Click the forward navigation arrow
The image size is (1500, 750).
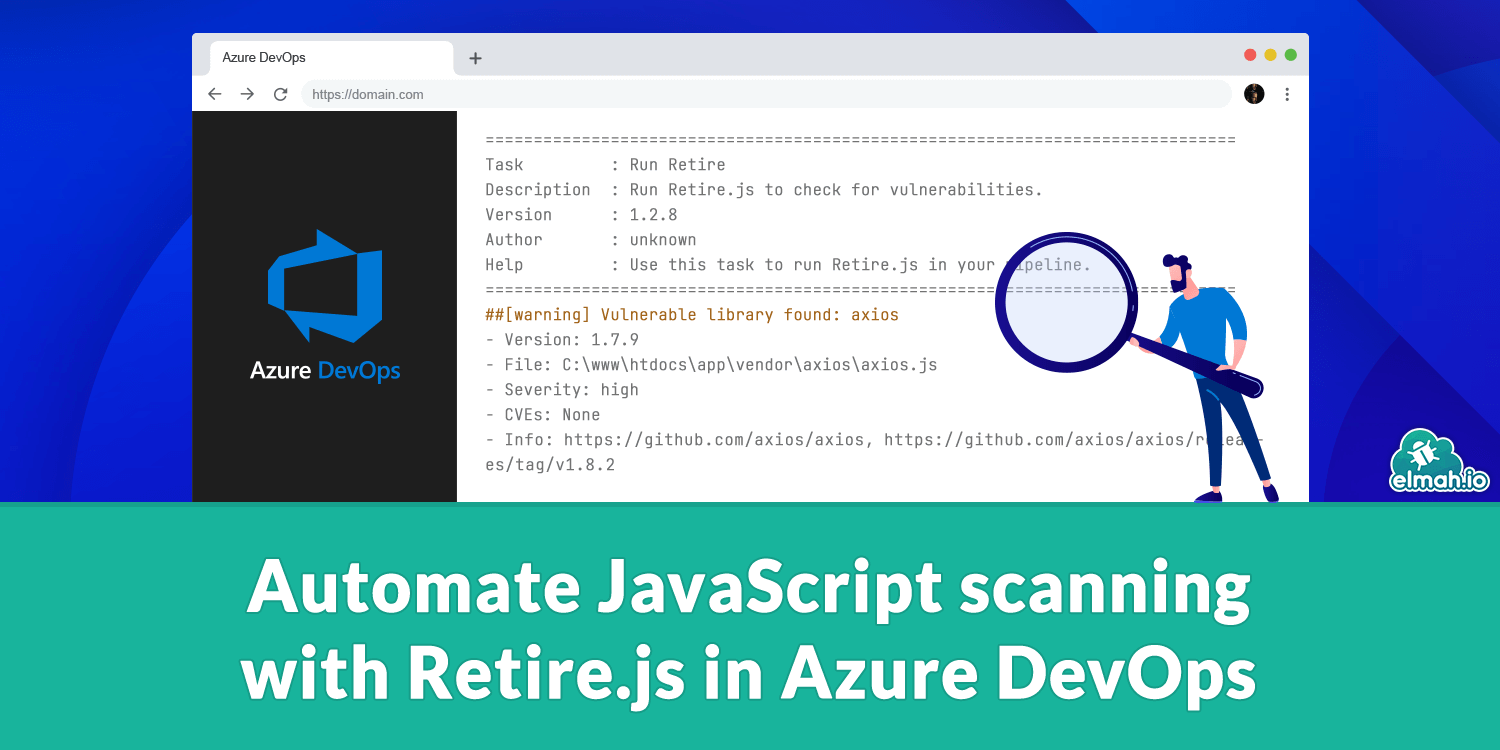[247, 94]
